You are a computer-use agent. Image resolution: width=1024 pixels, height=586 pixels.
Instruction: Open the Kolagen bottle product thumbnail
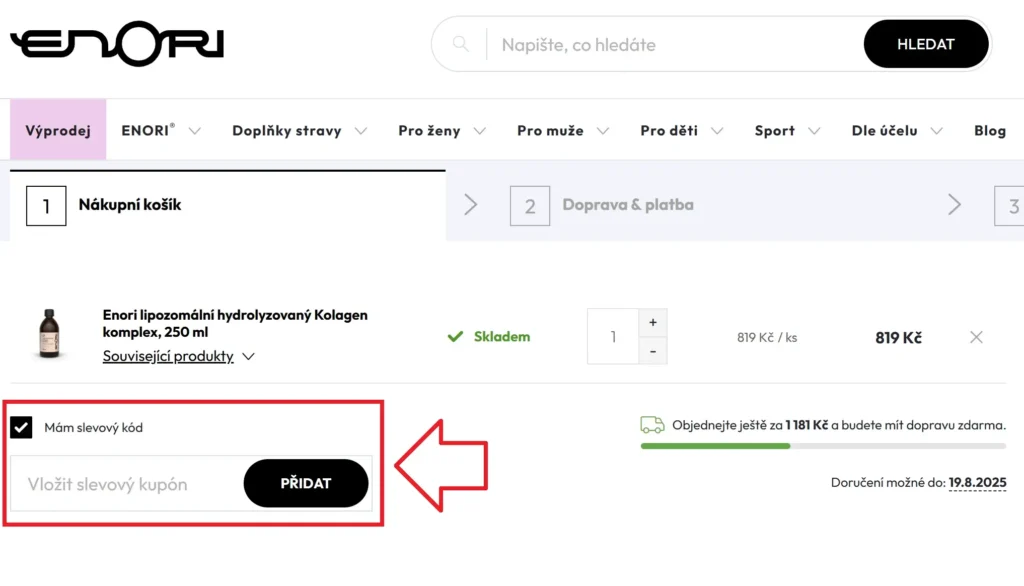point(49,333)
